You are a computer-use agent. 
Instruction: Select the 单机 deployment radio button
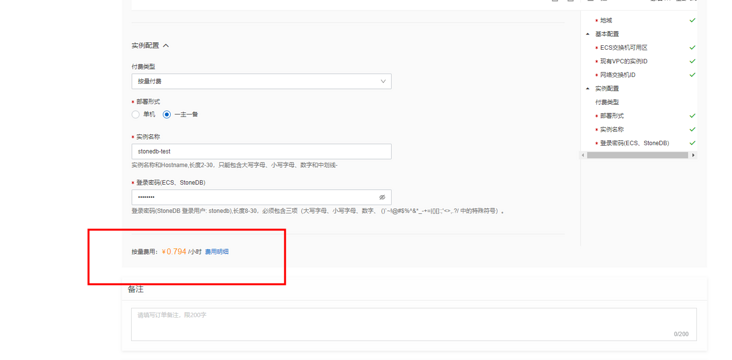(135, 114)
